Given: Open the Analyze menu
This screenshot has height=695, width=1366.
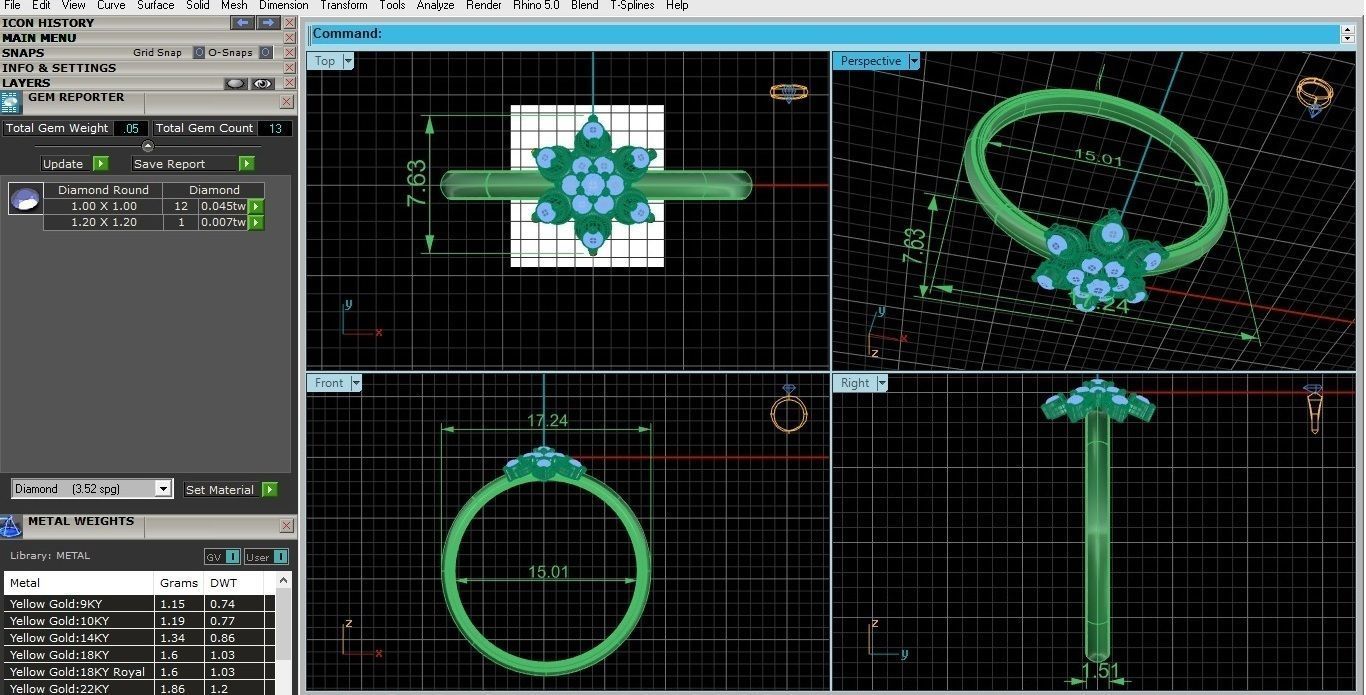Looking at the screenshot, I should (435, 5).
